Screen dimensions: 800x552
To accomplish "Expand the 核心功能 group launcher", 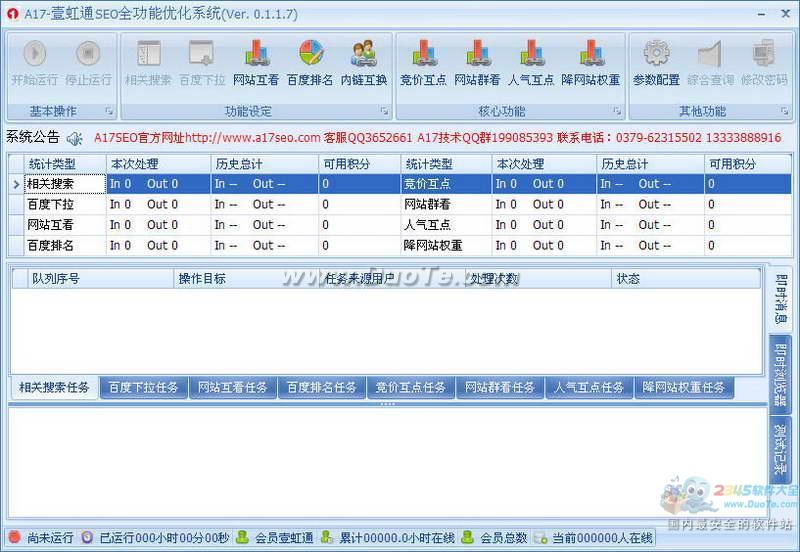I will coord(617,111).
